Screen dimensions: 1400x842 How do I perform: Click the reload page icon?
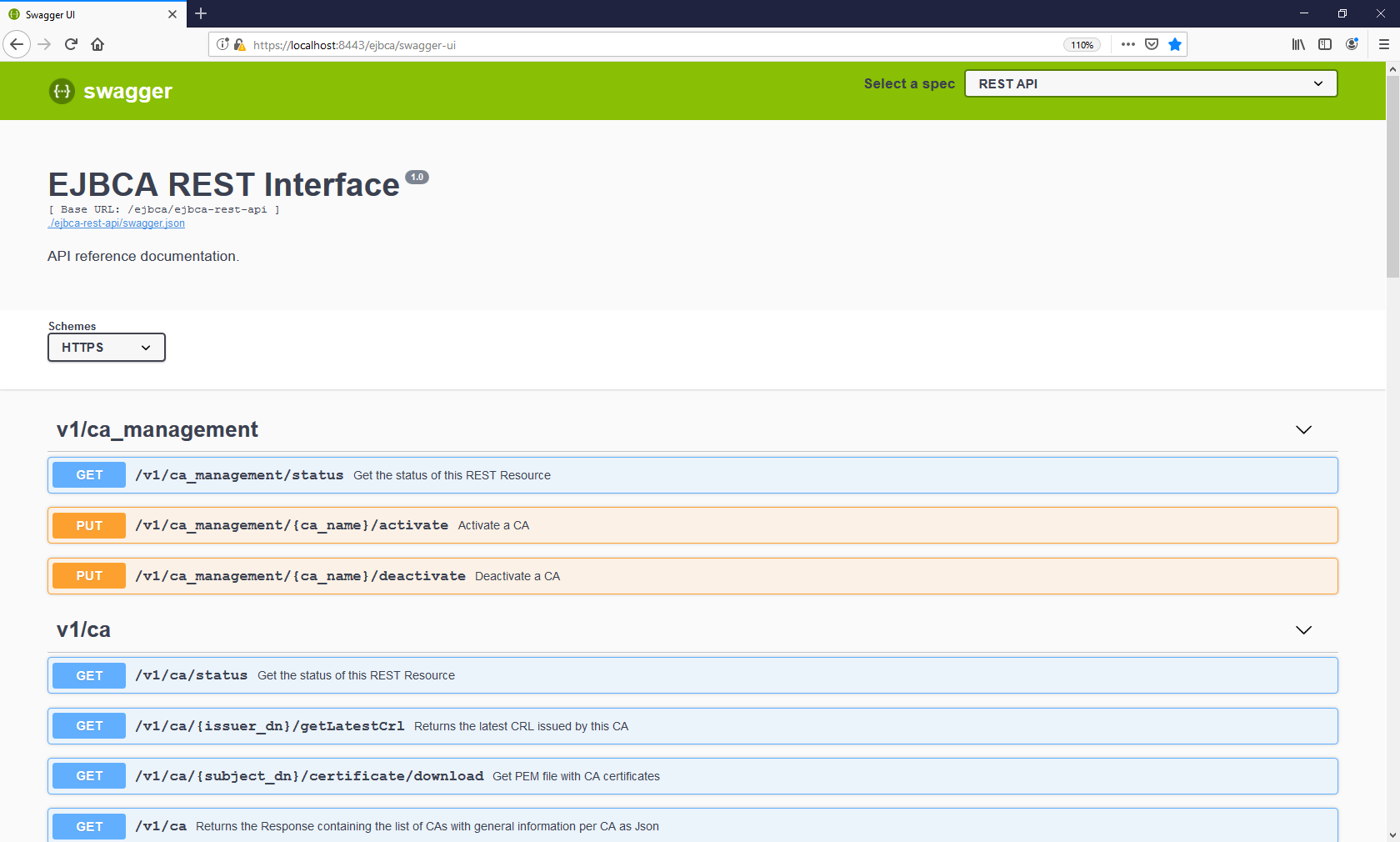(71, 44)
